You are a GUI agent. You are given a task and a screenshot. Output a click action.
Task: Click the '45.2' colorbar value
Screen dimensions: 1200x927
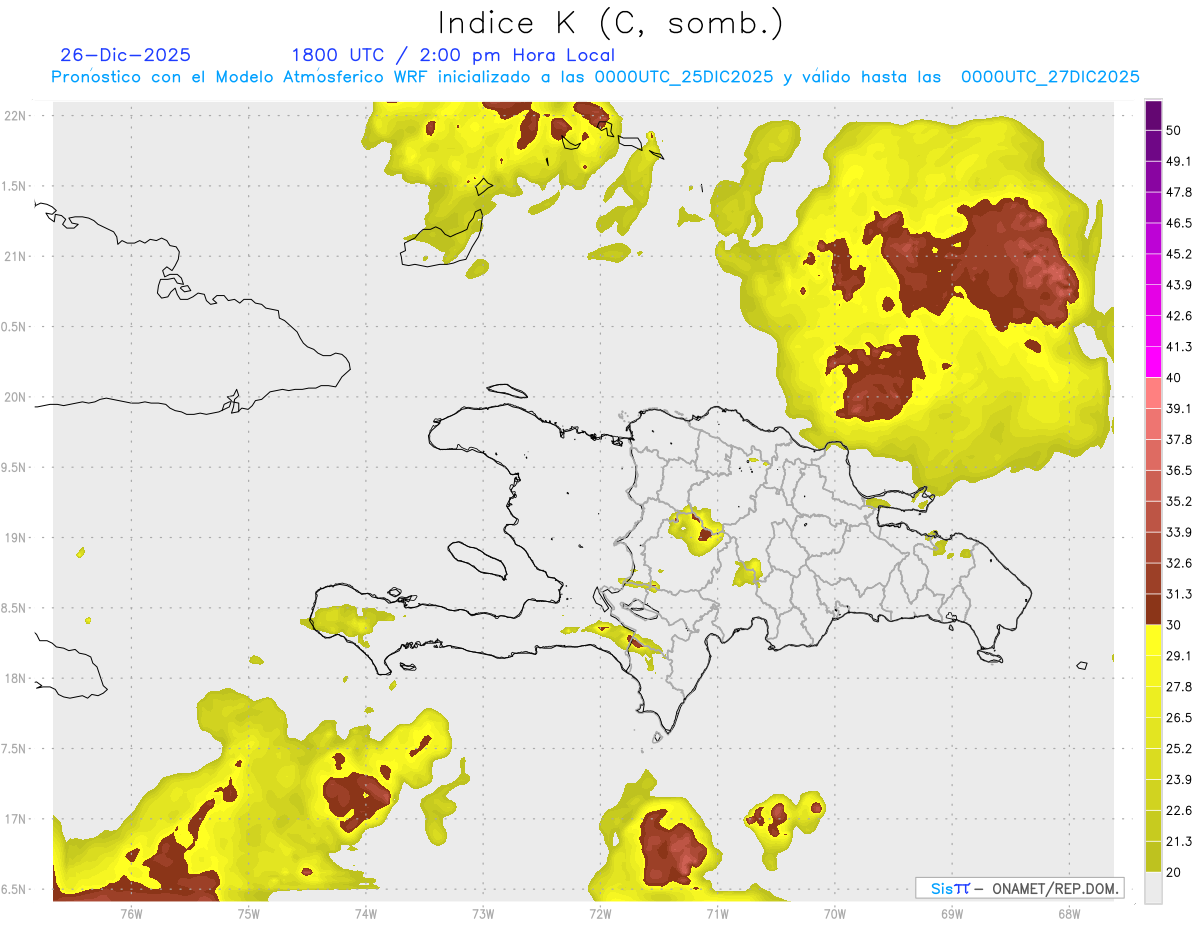pyautogui.click(x=1179, y=254)
